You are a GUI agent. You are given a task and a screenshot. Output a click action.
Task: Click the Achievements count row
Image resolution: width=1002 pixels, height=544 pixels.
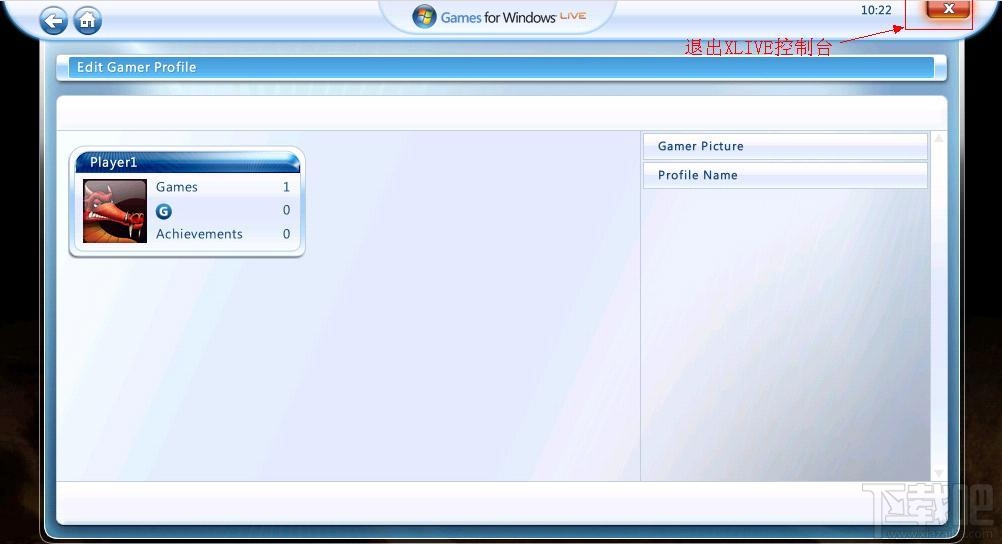tap(223, 234)
